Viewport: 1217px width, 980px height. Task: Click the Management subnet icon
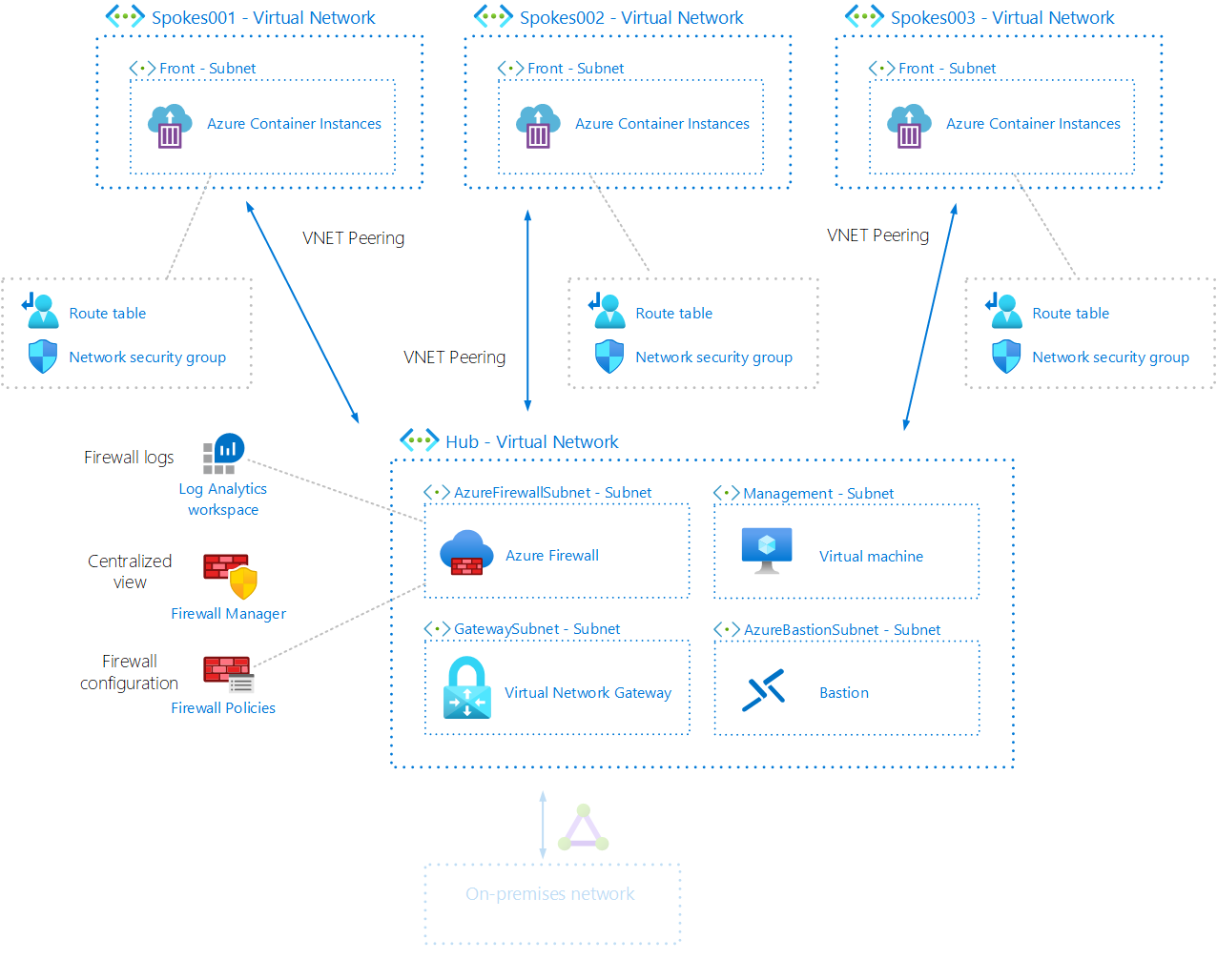pos(727,493)
